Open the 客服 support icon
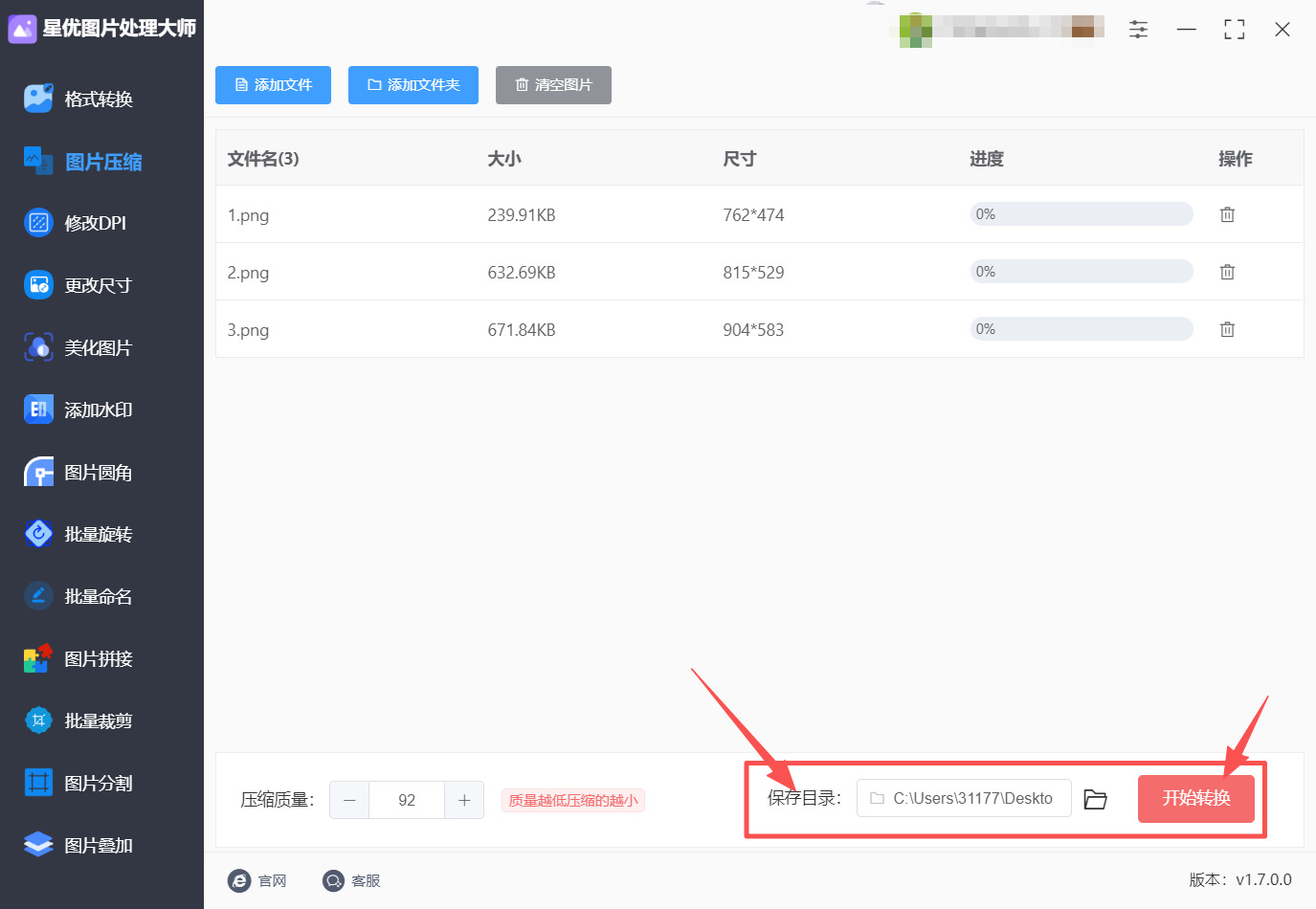The width and height of the screenshot is (1316, 909). 333,880
